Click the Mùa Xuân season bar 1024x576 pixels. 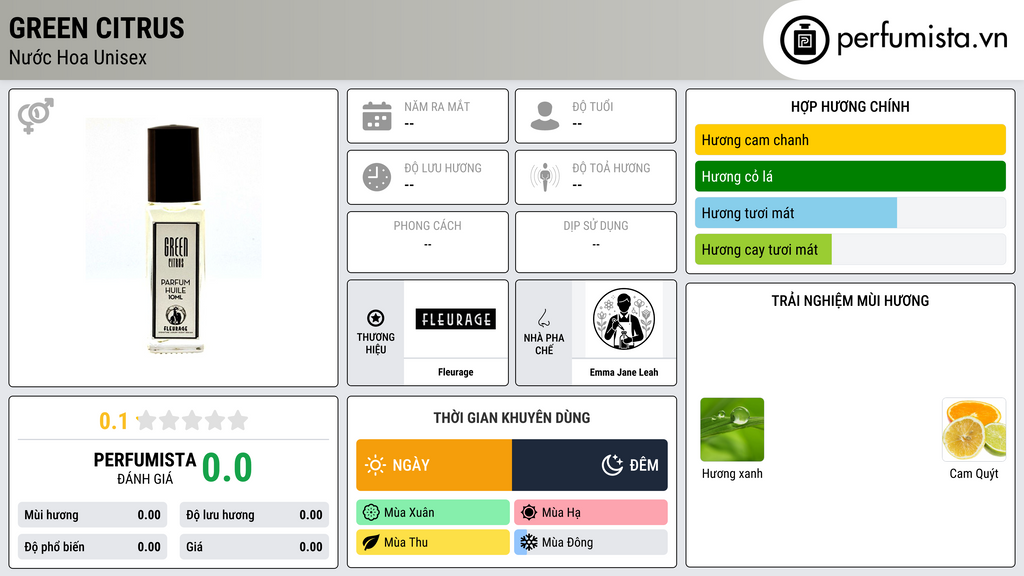coord(433,513)
